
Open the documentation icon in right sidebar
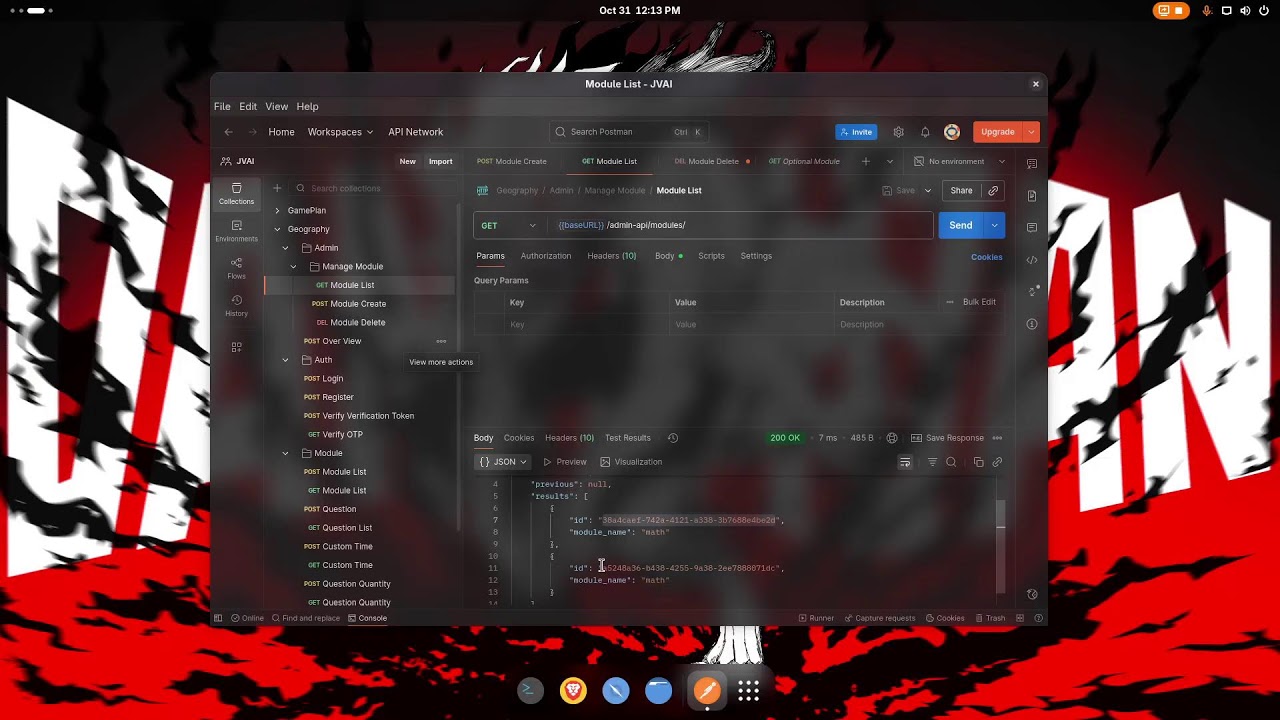(x=1032, y=195)
